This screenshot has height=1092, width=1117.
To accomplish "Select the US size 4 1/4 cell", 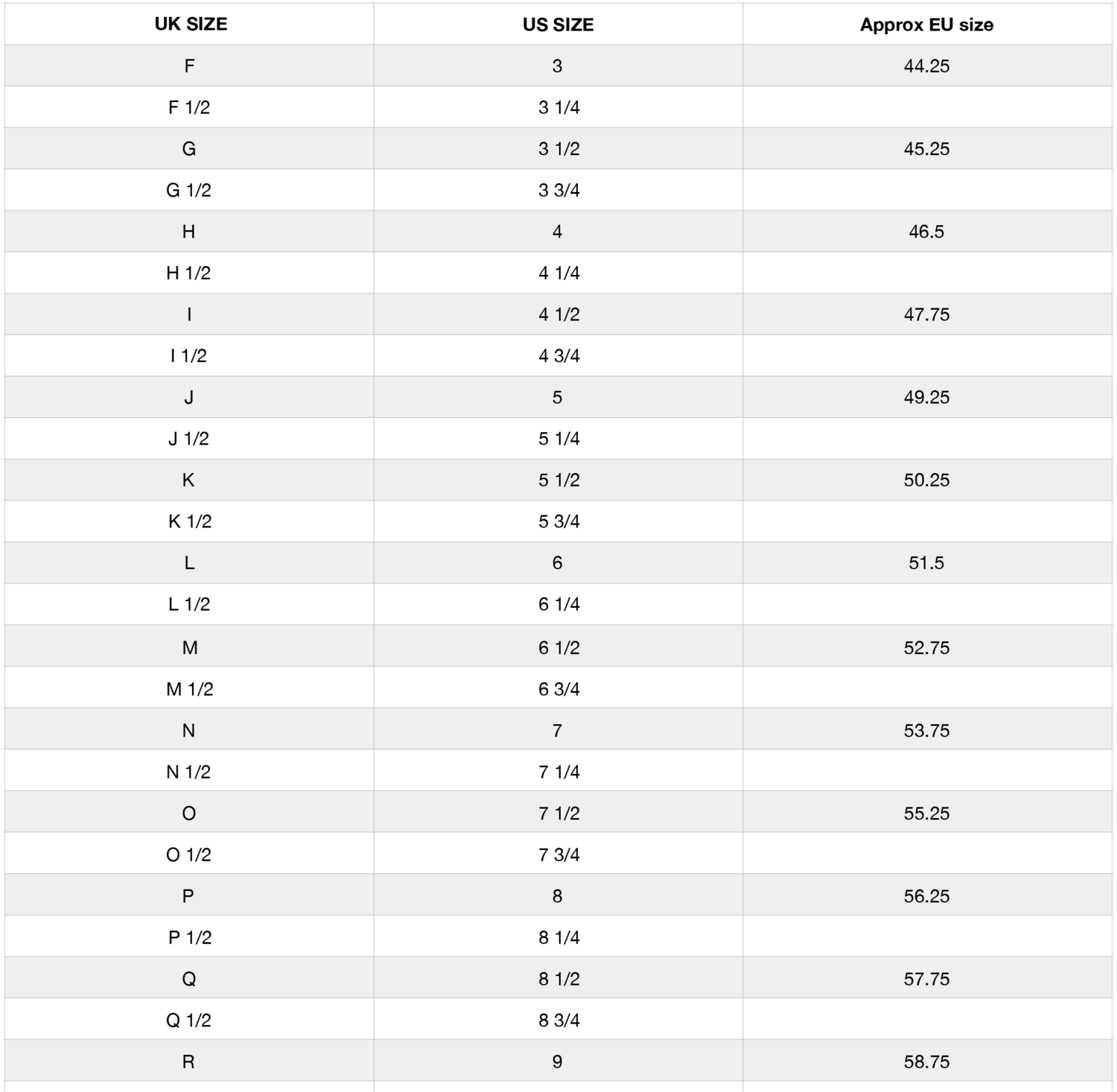I will [558, 273].
